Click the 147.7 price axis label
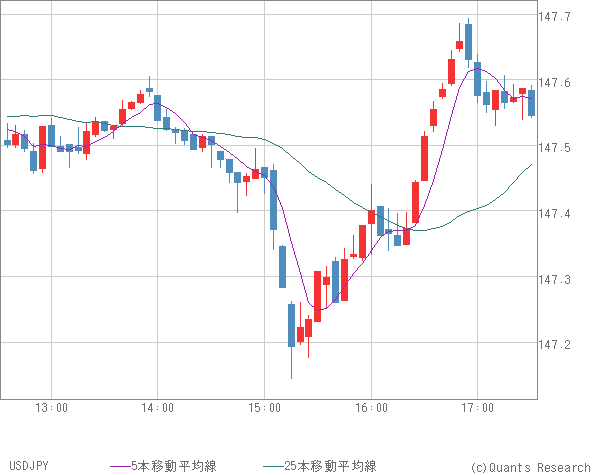The image size is (600, 475). click(554, 17)
